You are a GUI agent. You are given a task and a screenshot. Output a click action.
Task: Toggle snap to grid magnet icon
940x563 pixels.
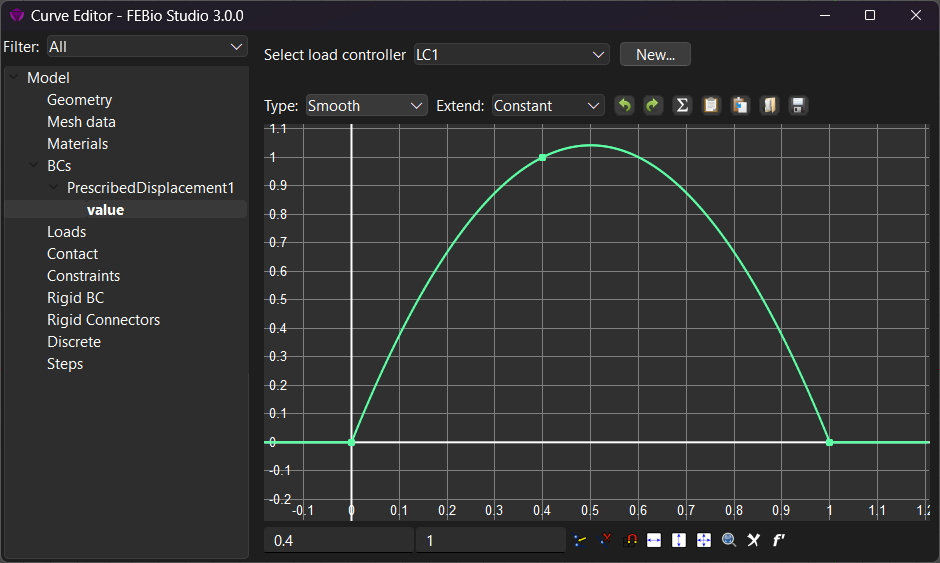click(x=630, y=540)
